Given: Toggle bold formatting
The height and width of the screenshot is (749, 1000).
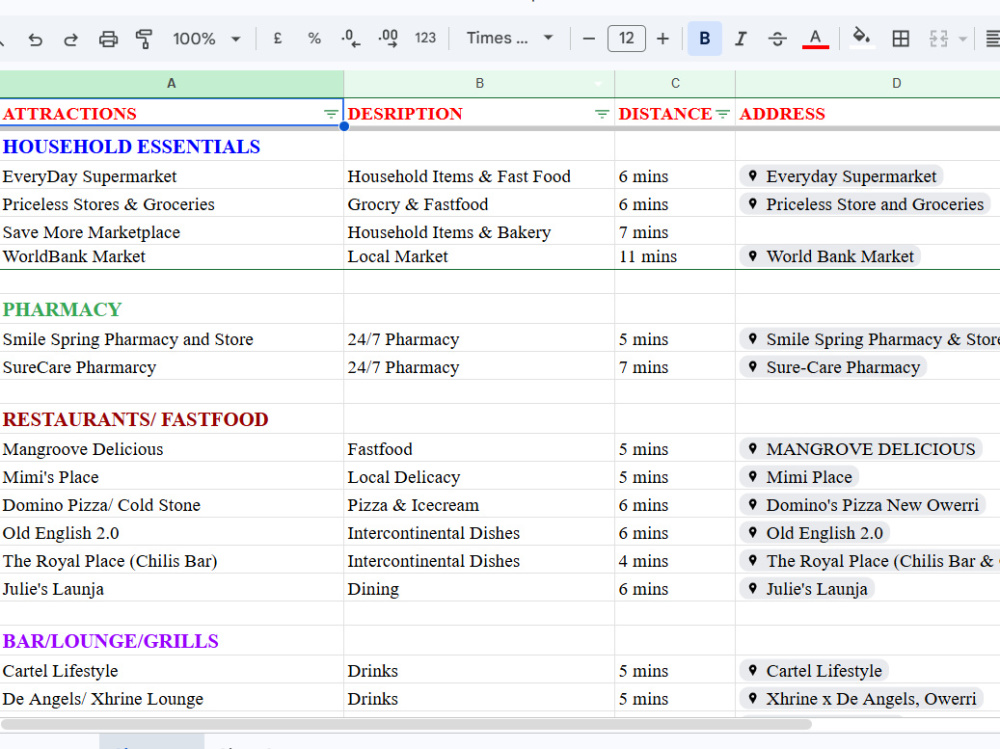Looking at the screenshot, I should (x=705, y=39).
